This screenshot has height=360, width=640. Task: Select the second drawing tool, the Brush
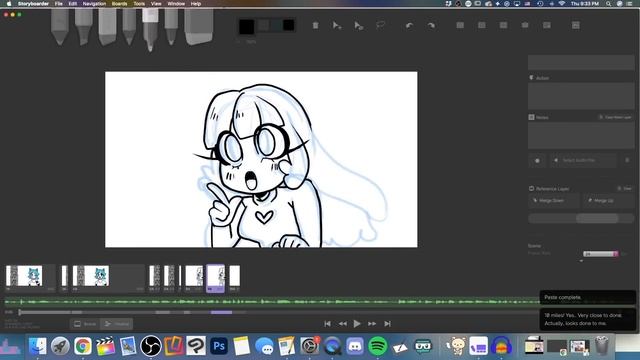pos(84,26)
